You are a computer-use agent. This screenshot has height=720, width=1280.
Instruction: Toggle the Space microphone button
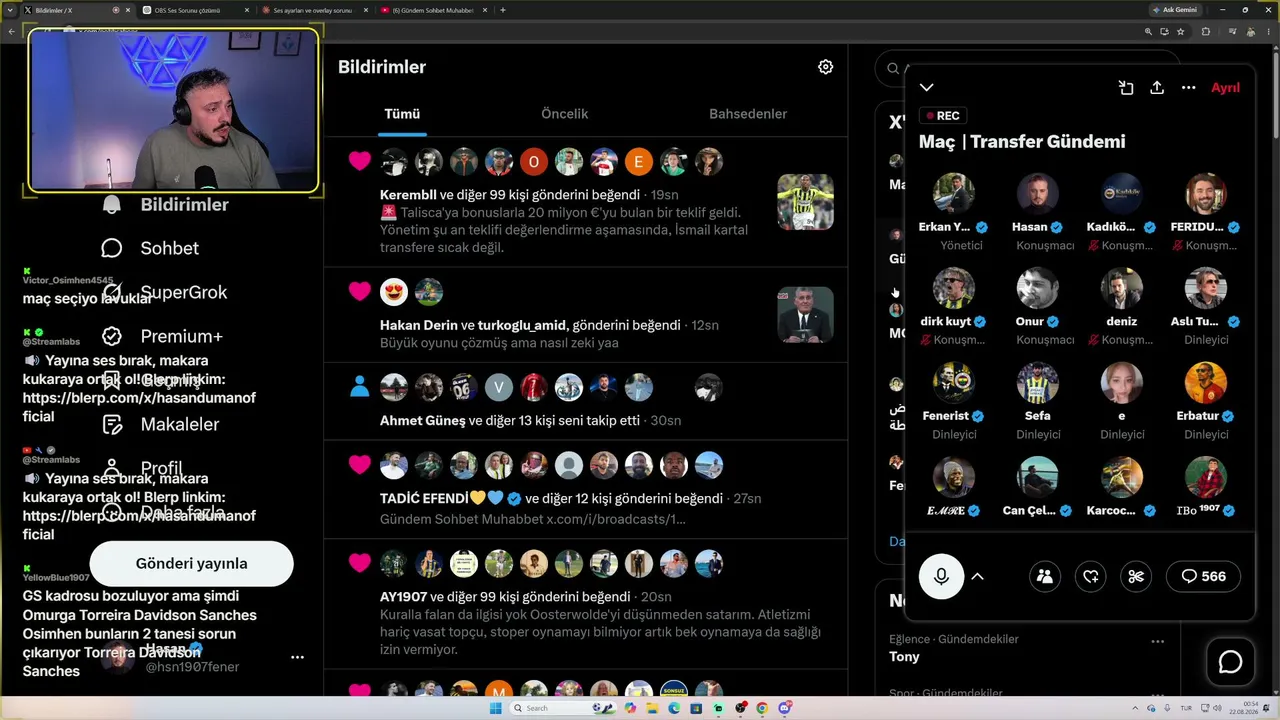pyautogui.click(x=941, y=576)
